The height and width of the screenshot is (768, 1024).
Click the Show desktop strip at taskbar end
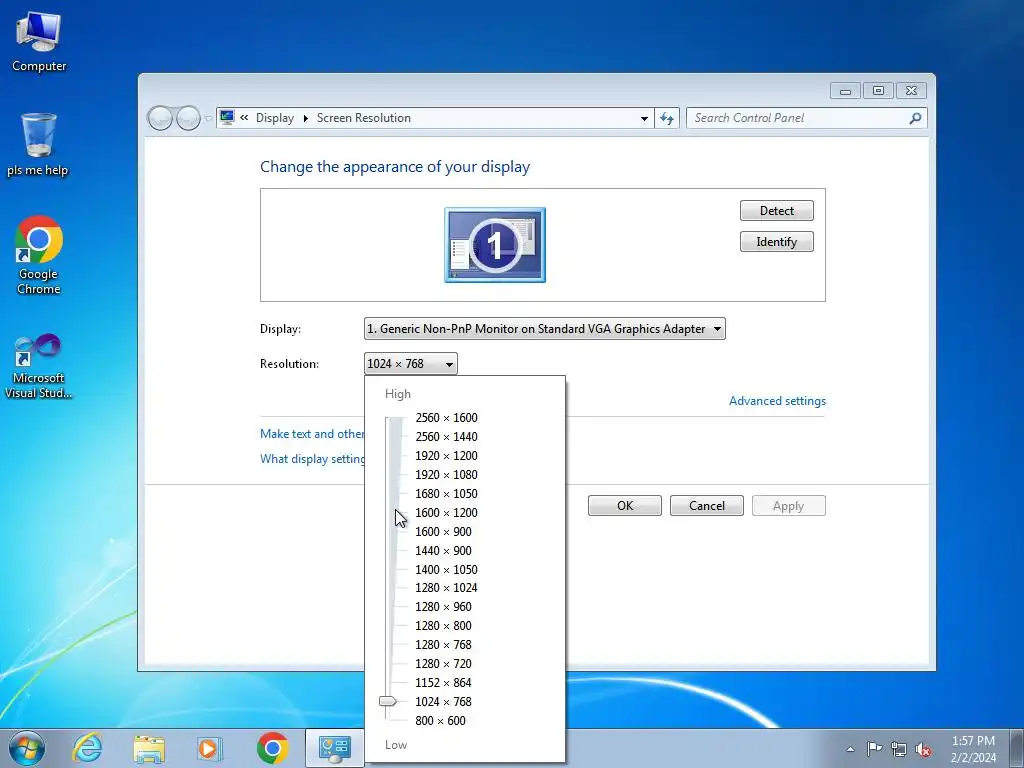point(1017,748)
